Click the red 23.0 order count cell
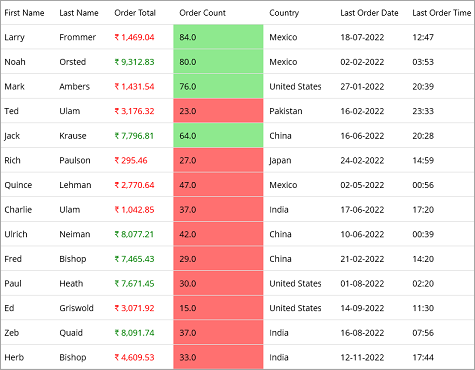475x370 pixels. (218, 111)
